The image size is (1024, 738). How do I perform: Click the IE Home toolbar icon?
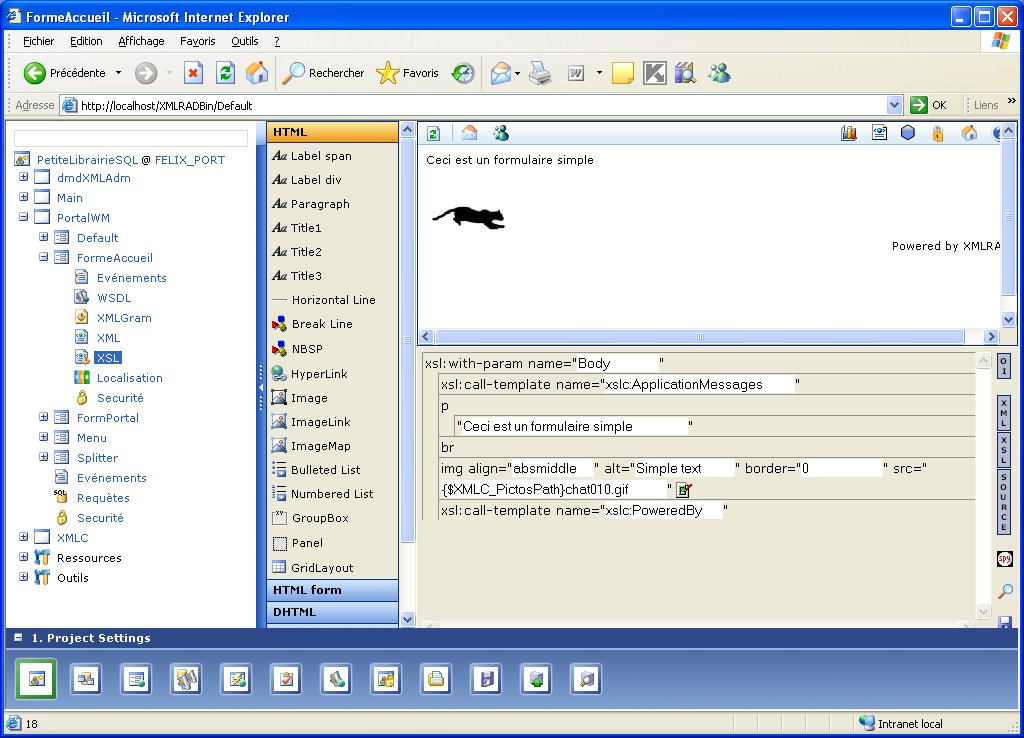(257, 73)
